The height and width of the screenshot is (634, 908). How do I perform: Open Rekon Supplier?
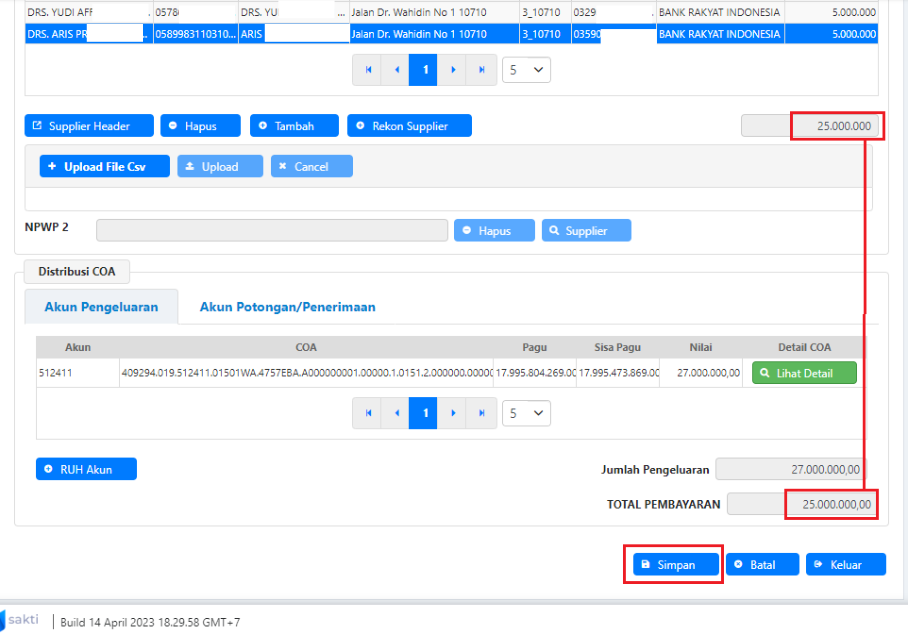[409, 126]
